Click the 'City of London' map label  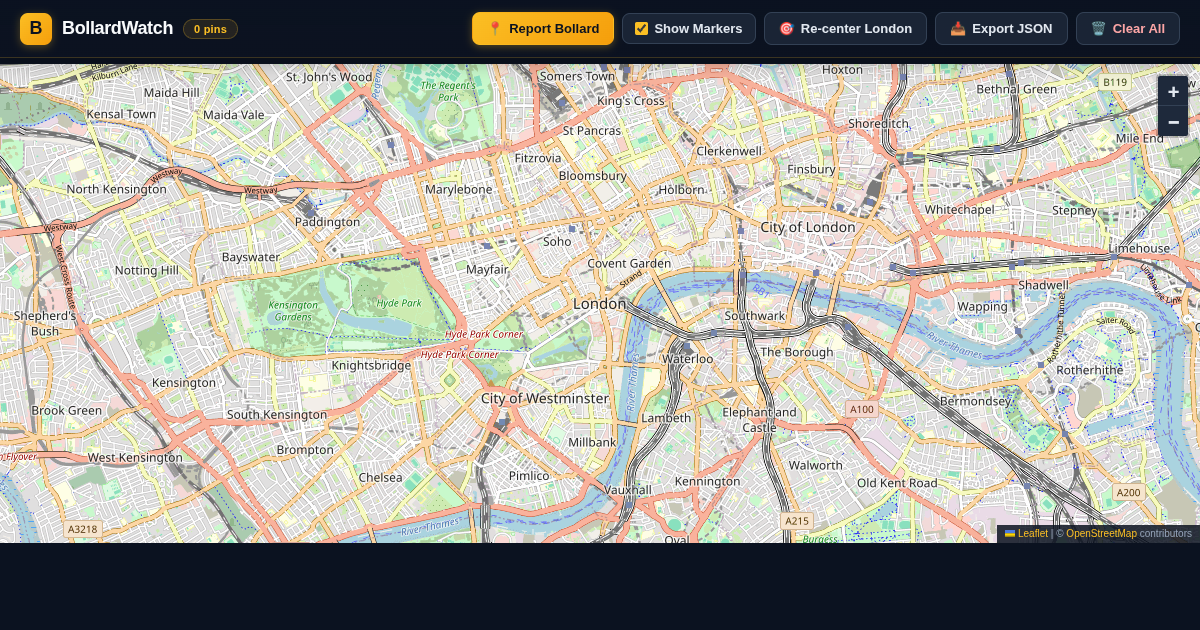808,227
